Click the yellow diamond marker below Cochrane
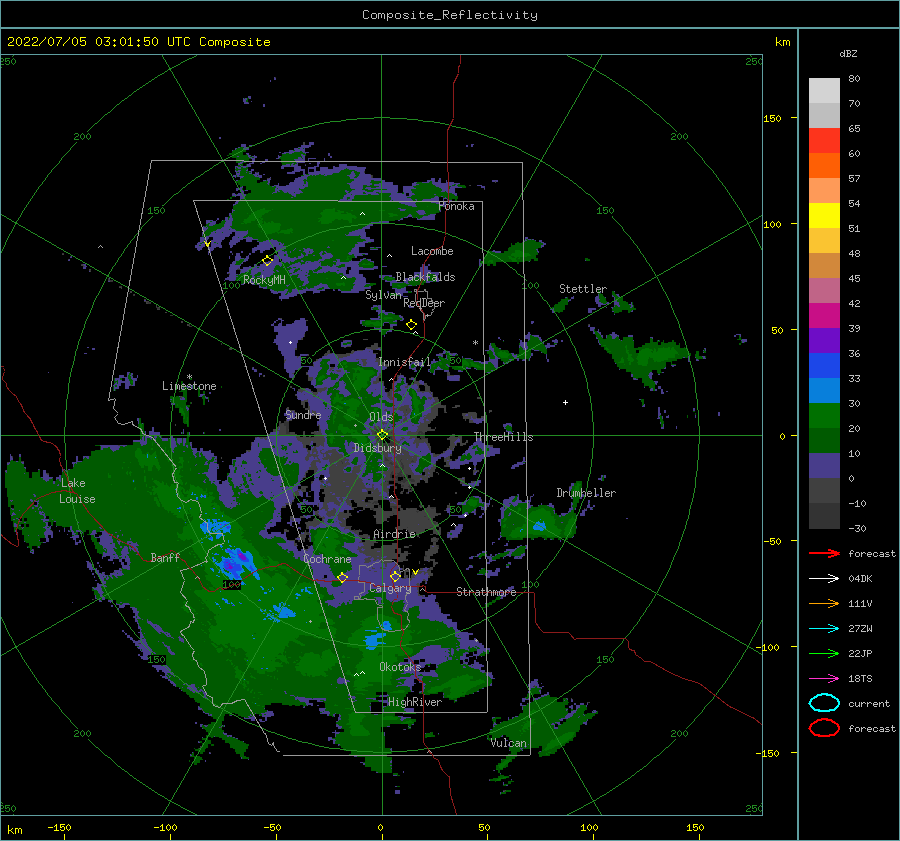This screenshot has height=841, width=900. (x=343, y=577)
